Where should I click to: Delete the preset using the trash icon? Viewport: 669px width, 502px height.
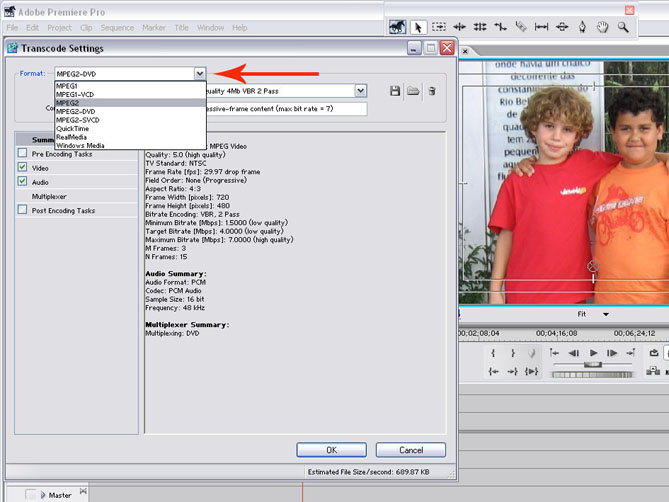point(432,91)
